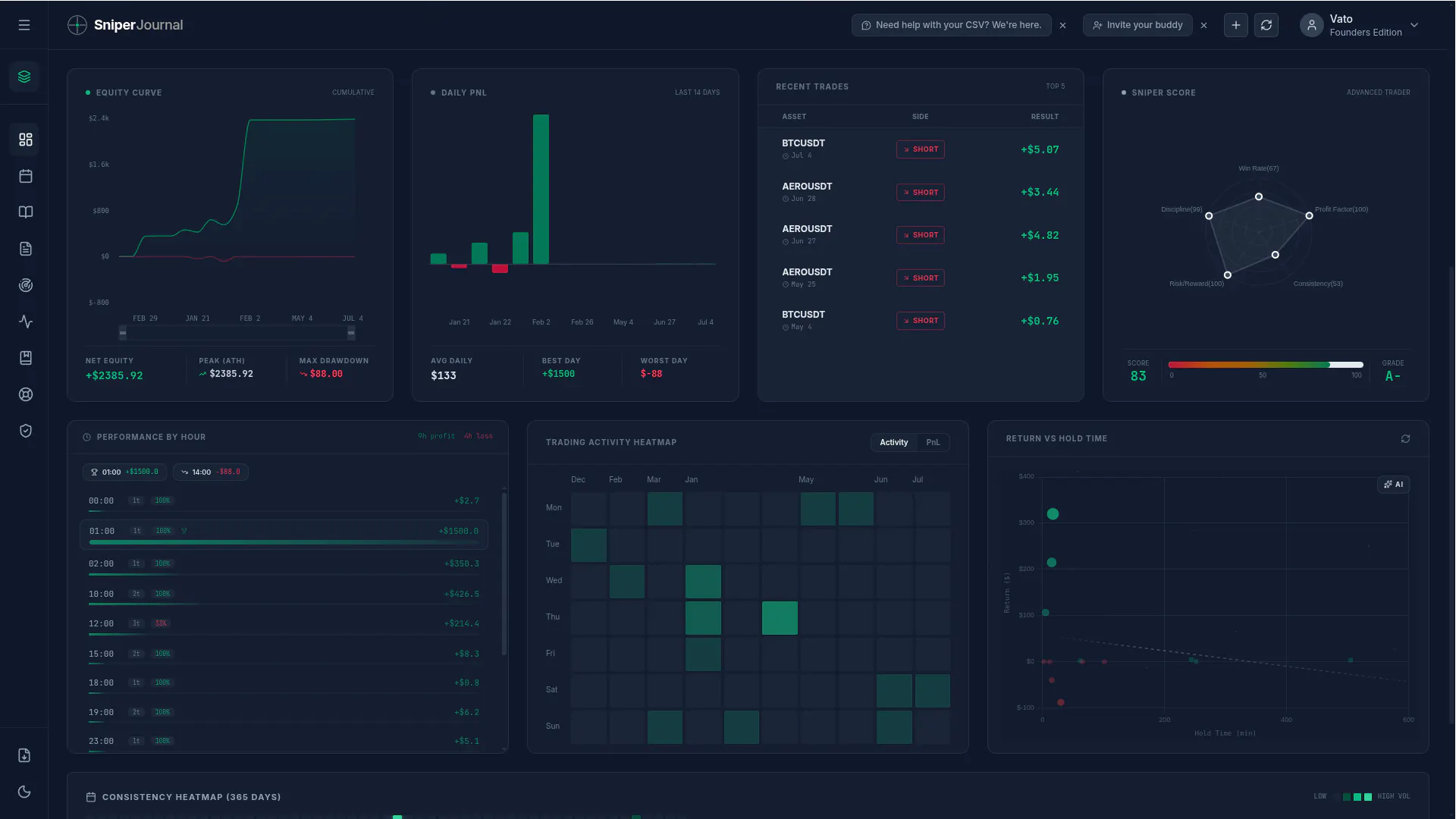Screen dimensions: 1456x819
Task: Click the Best Day +$1500 value
Action: click(558, 374)
